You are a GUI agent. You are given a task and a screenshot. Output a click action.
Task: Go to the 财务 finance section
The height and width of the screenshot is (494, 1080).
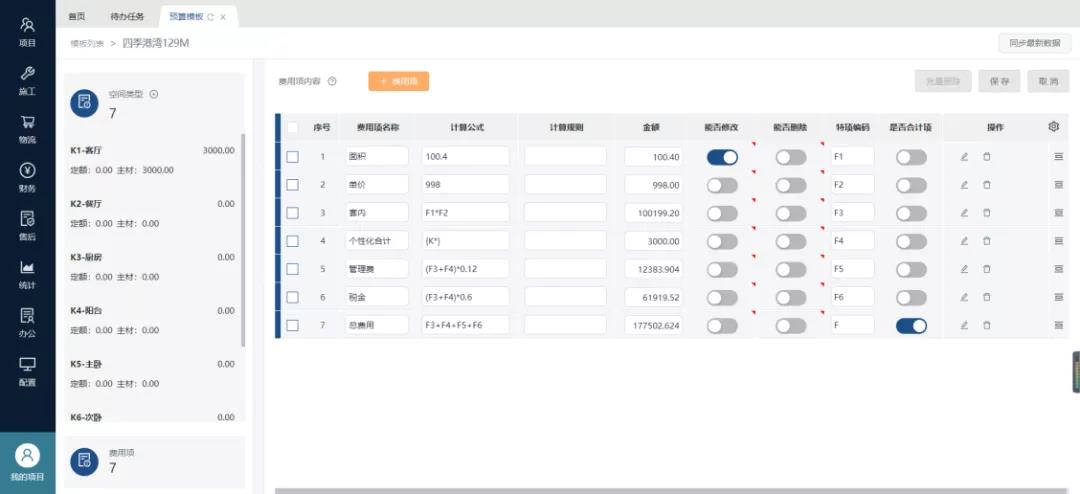[27, 177]
